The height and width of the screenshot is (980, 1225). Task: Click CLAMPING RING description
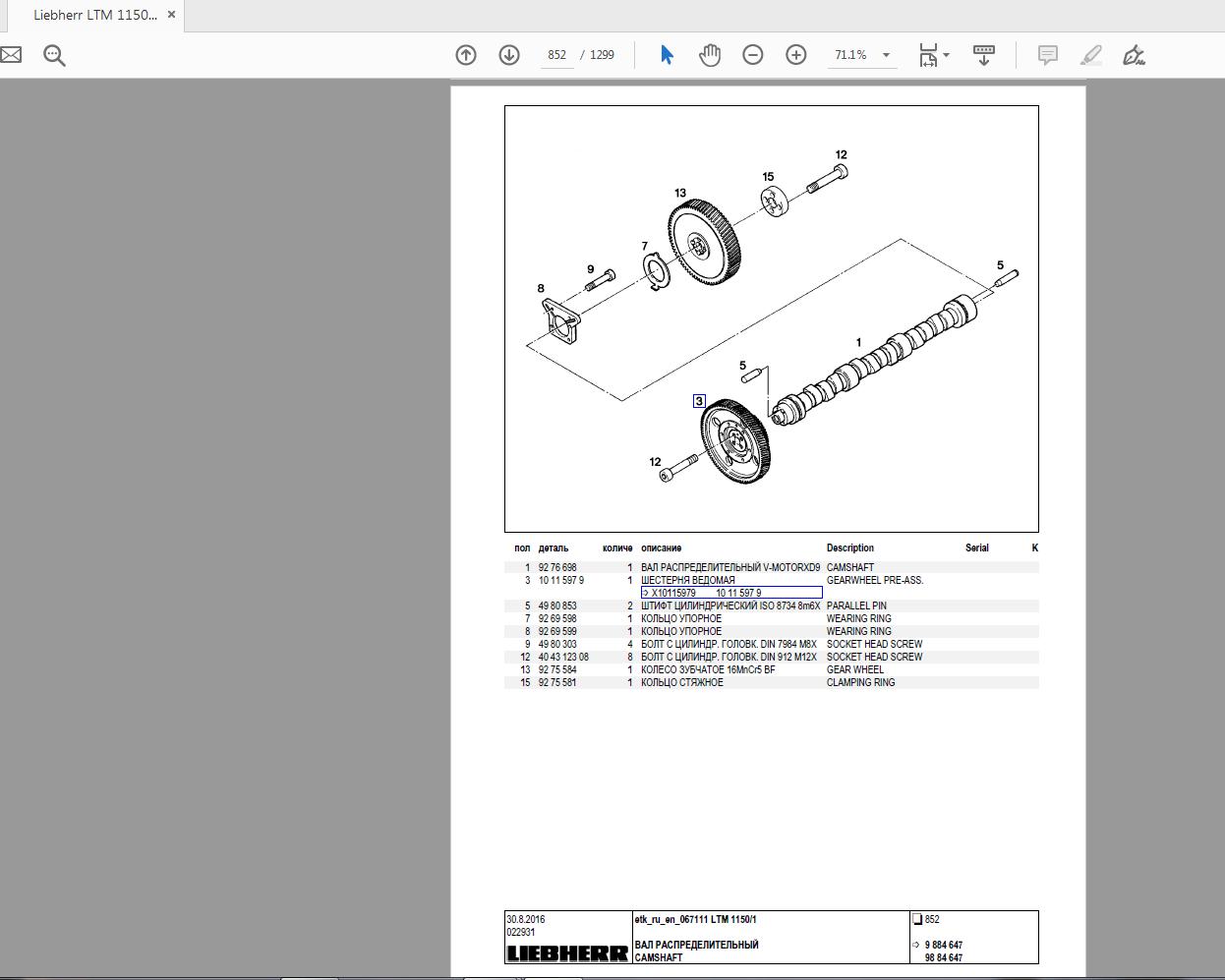pyautogui.click(x=861, y=682)
